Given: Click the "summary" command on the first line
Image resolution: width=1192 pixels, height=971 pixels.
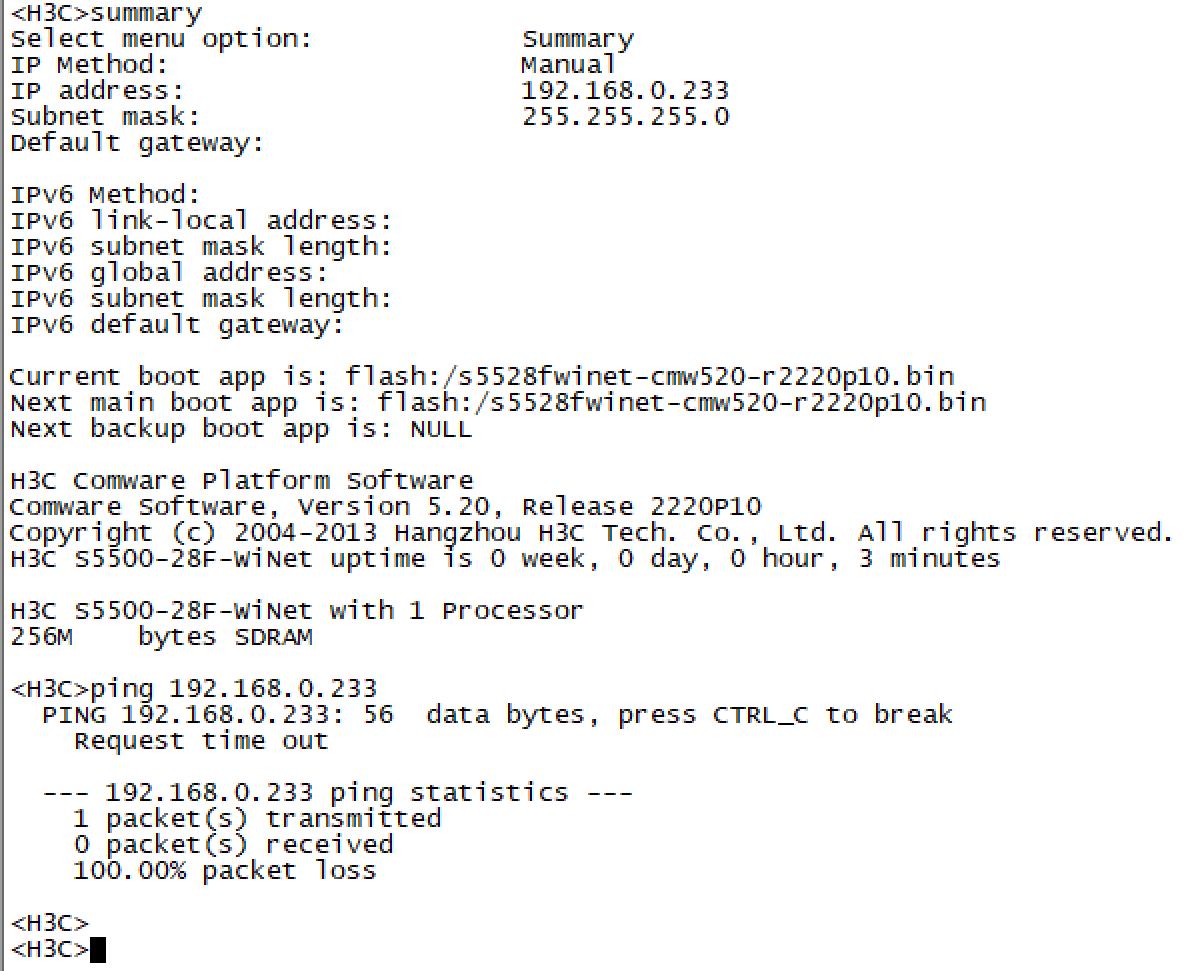Looking at the screenshot, I should 145,14.
